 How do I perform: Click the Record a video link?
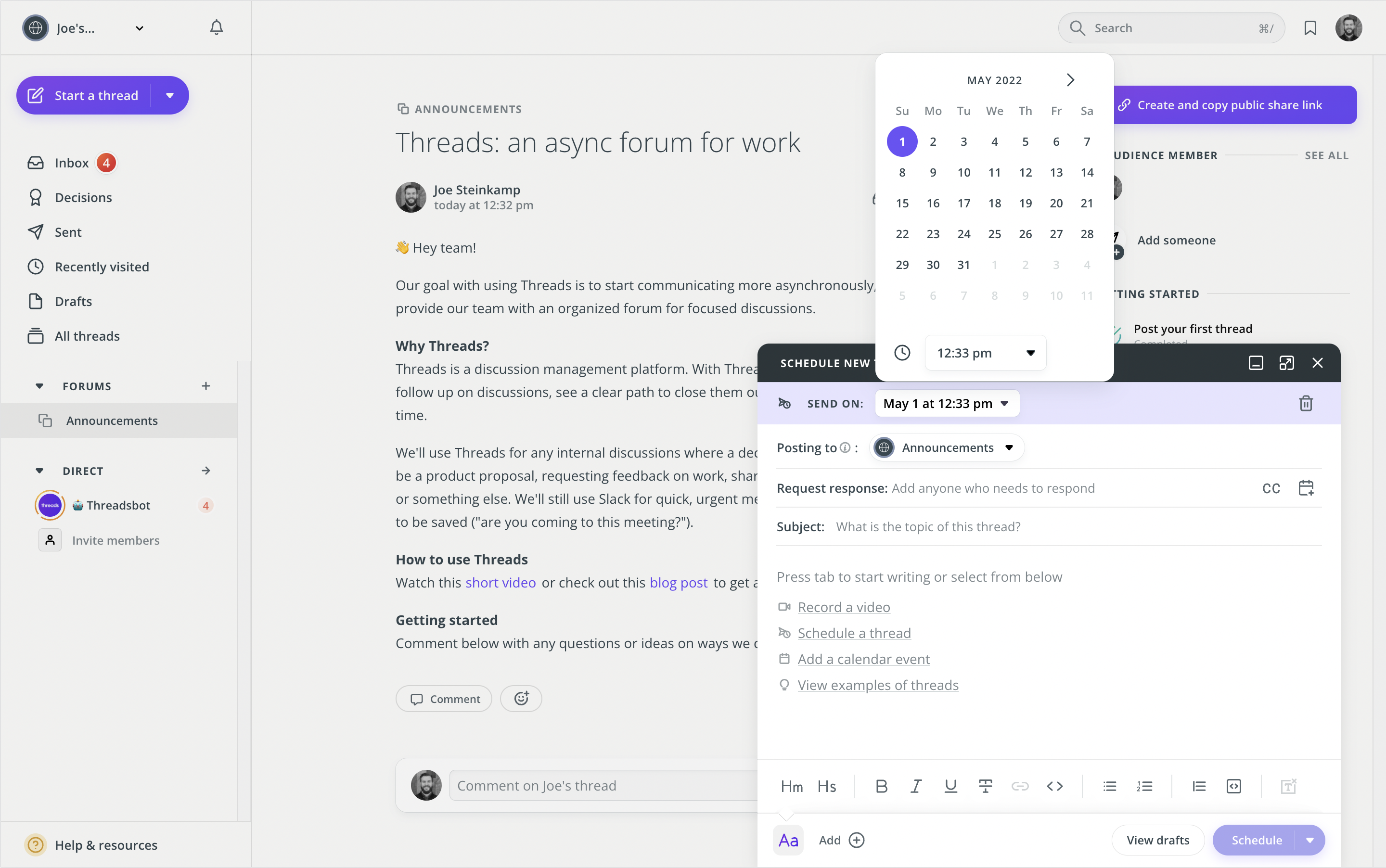[844, 607]
